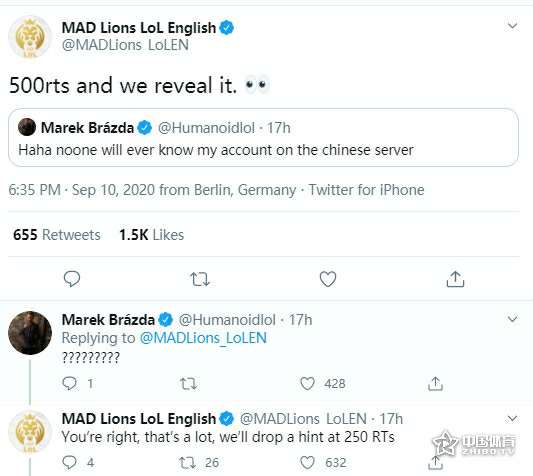Share the main MAD Lions tweet

tap(455, 279)
